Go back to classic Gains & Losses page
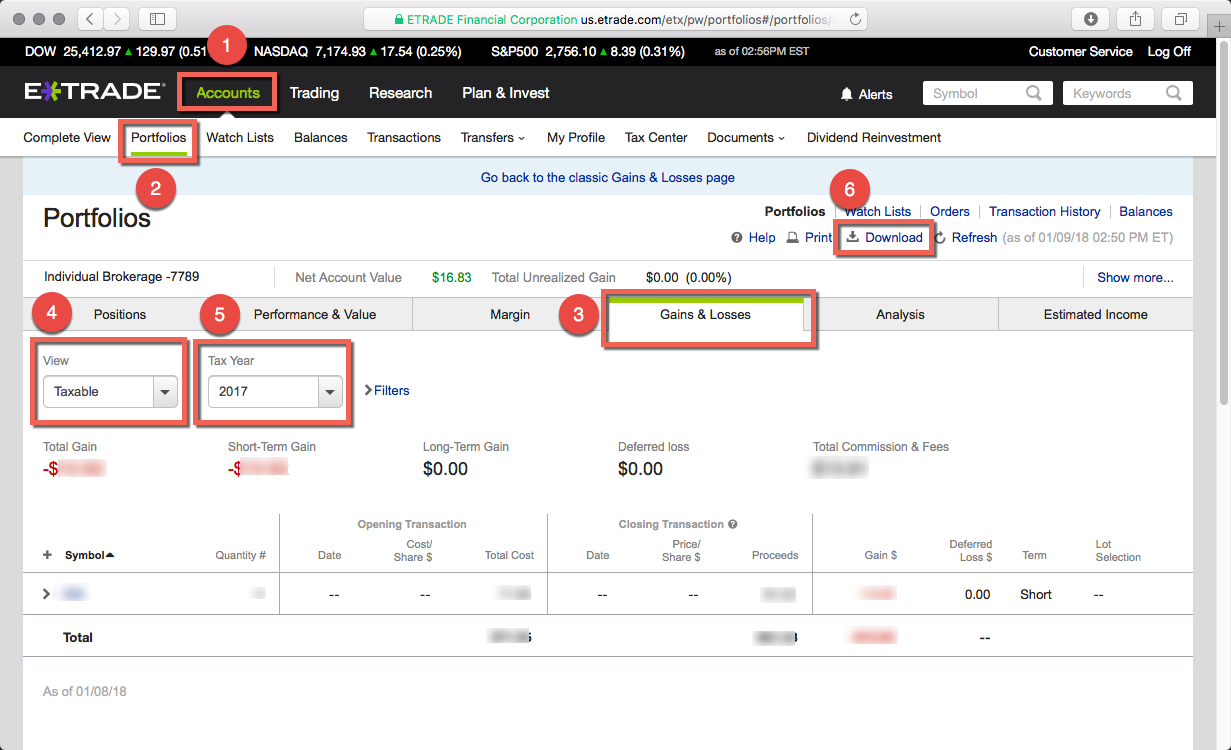Screen dimensions: 1231x750 point(608,178)
